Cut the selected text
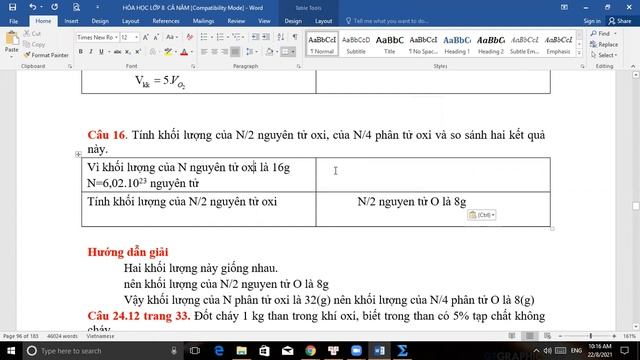The height and width of the screenshot is (360, 640). click(32, 33)
